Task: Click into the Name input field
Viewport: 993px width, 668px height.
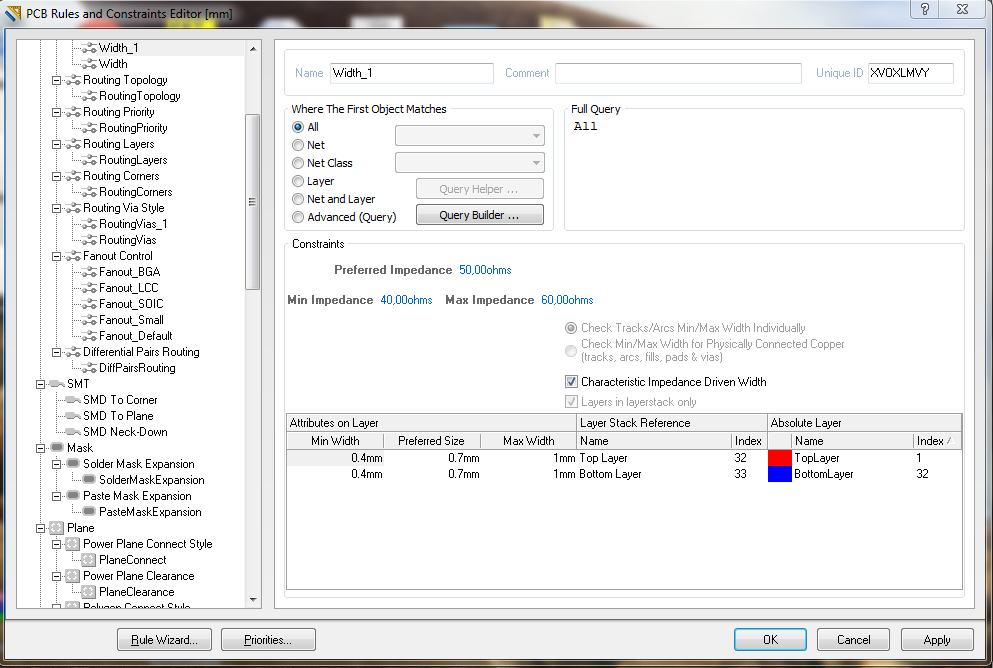Action: pyautogui.click(x=412, y=73)
